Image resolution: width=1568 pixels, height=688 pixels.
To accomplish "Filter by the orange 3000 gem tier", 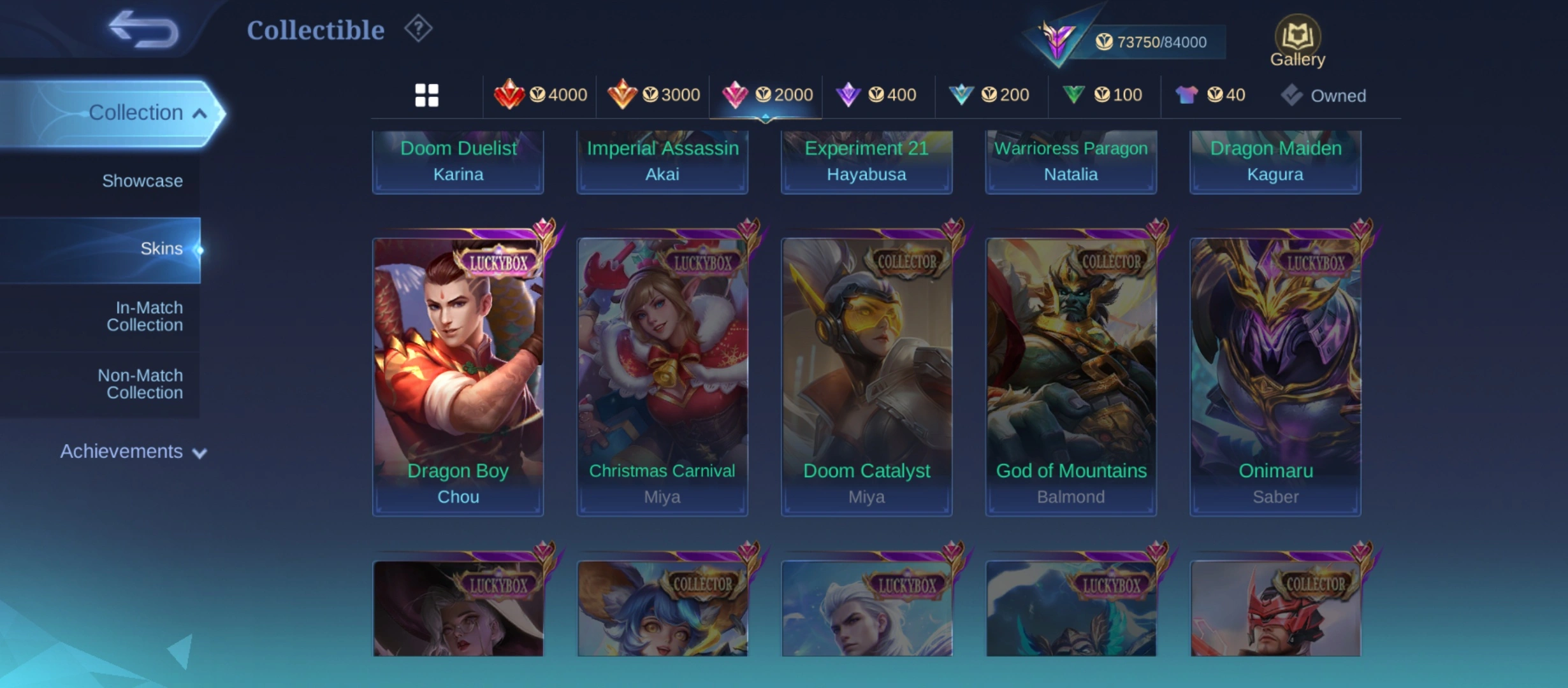I will 653,95.
